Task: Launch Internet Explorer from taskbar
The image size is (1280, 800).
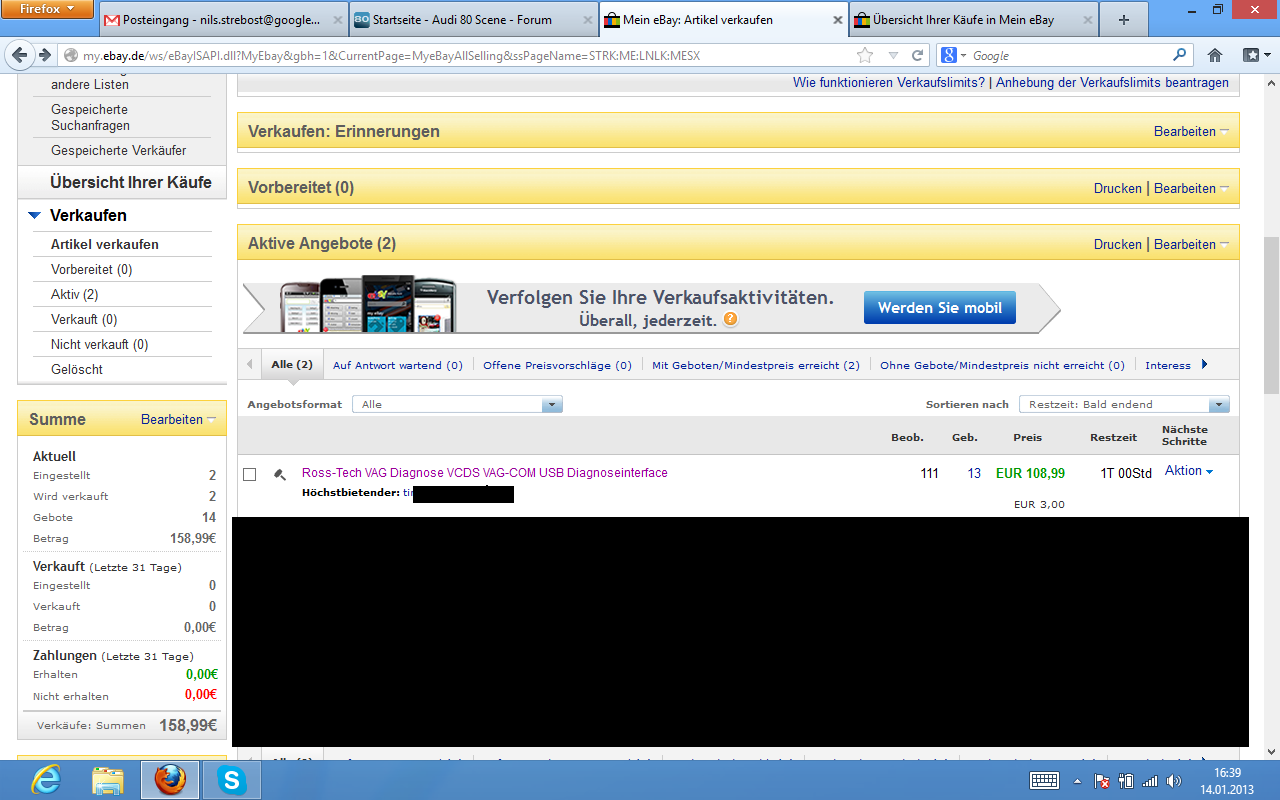Action: [x=46, y=780]
